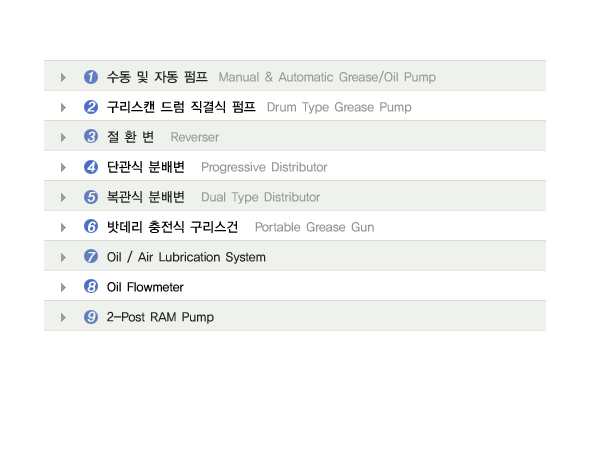Viewport: 590px width, 450px height.
Task: Click the number 5 circle for Dual Type Distributor
Action: point(91,197)
